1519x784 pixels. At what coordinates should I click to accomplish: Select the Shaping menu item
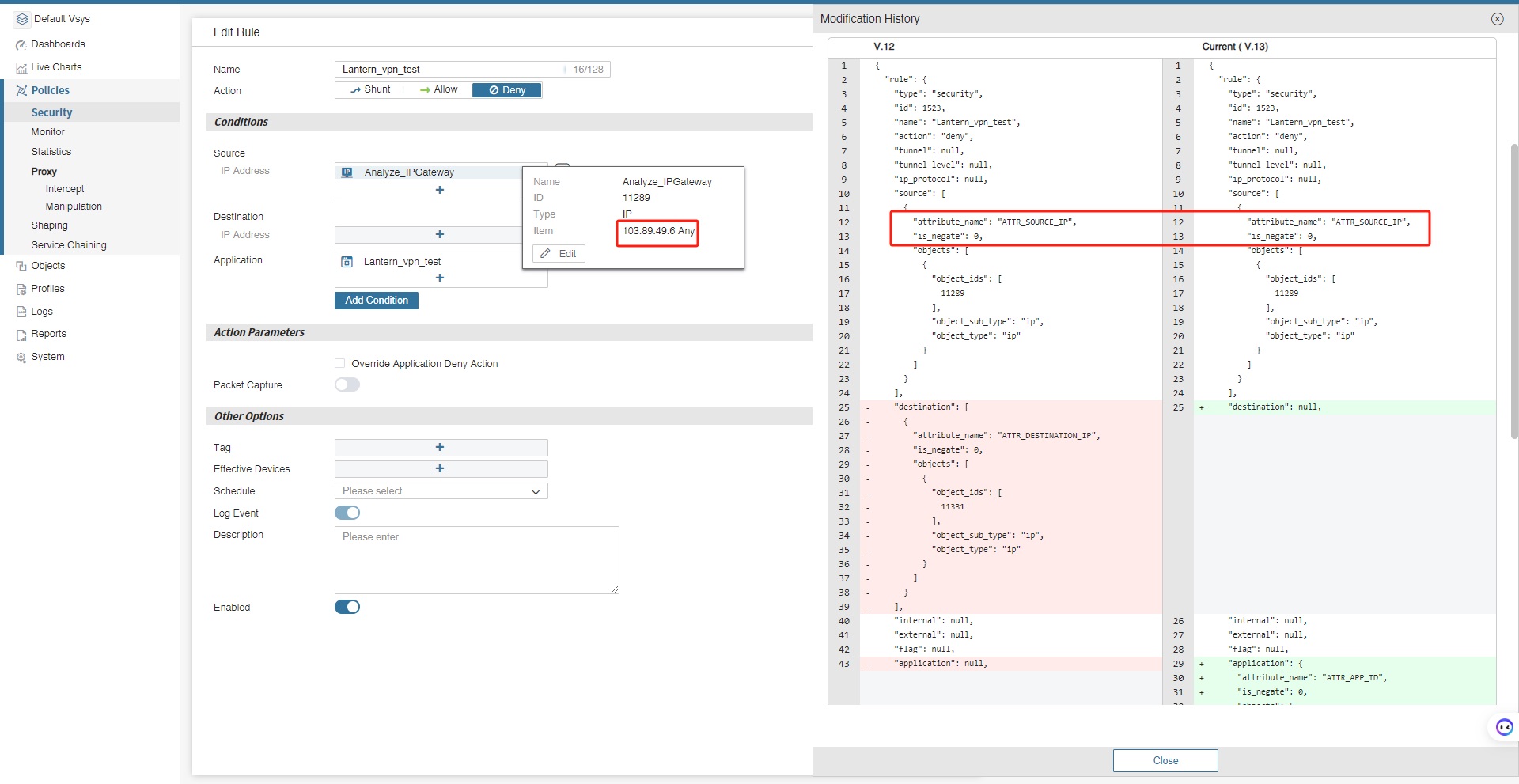pyautogui.click(x=50, y=225)
